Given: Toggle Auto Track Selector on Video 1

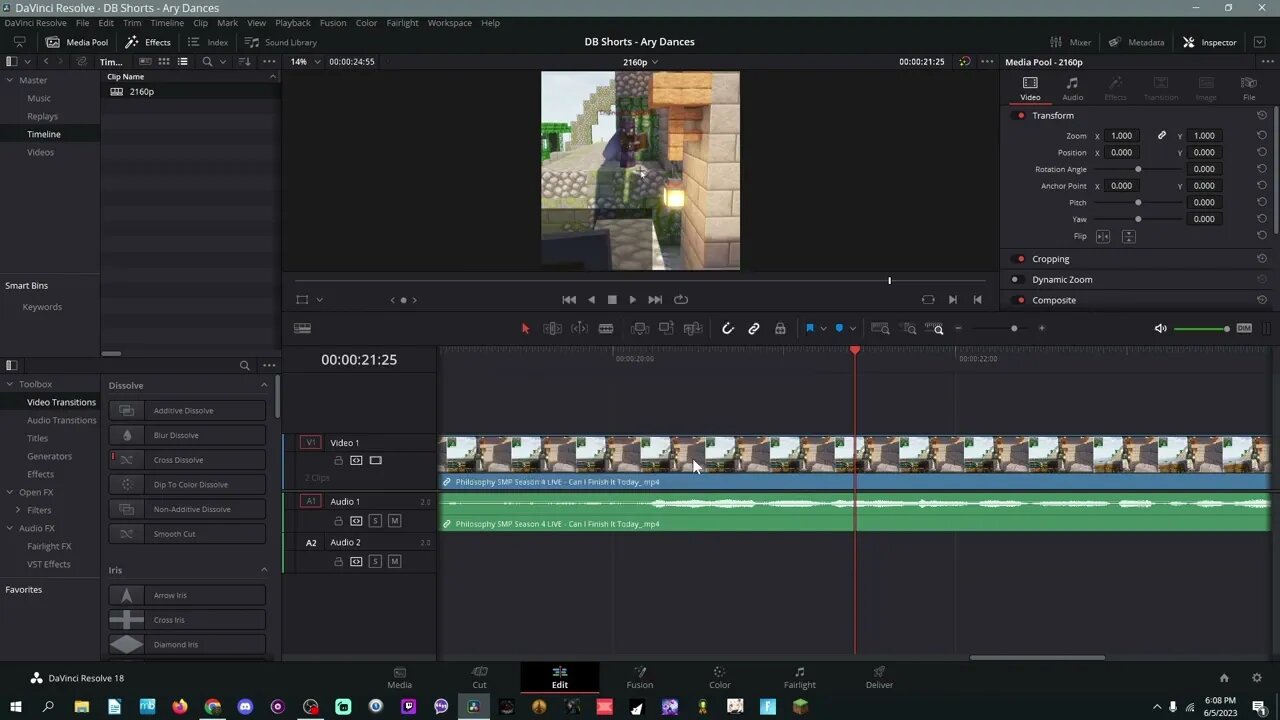Looking at the screenshot, I should click(x=356, y=461).
